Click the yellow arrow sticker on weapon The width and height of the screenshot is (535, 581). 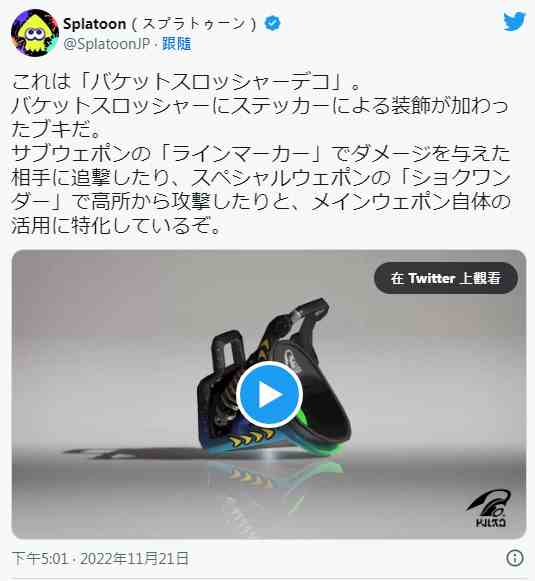(251, 437)
